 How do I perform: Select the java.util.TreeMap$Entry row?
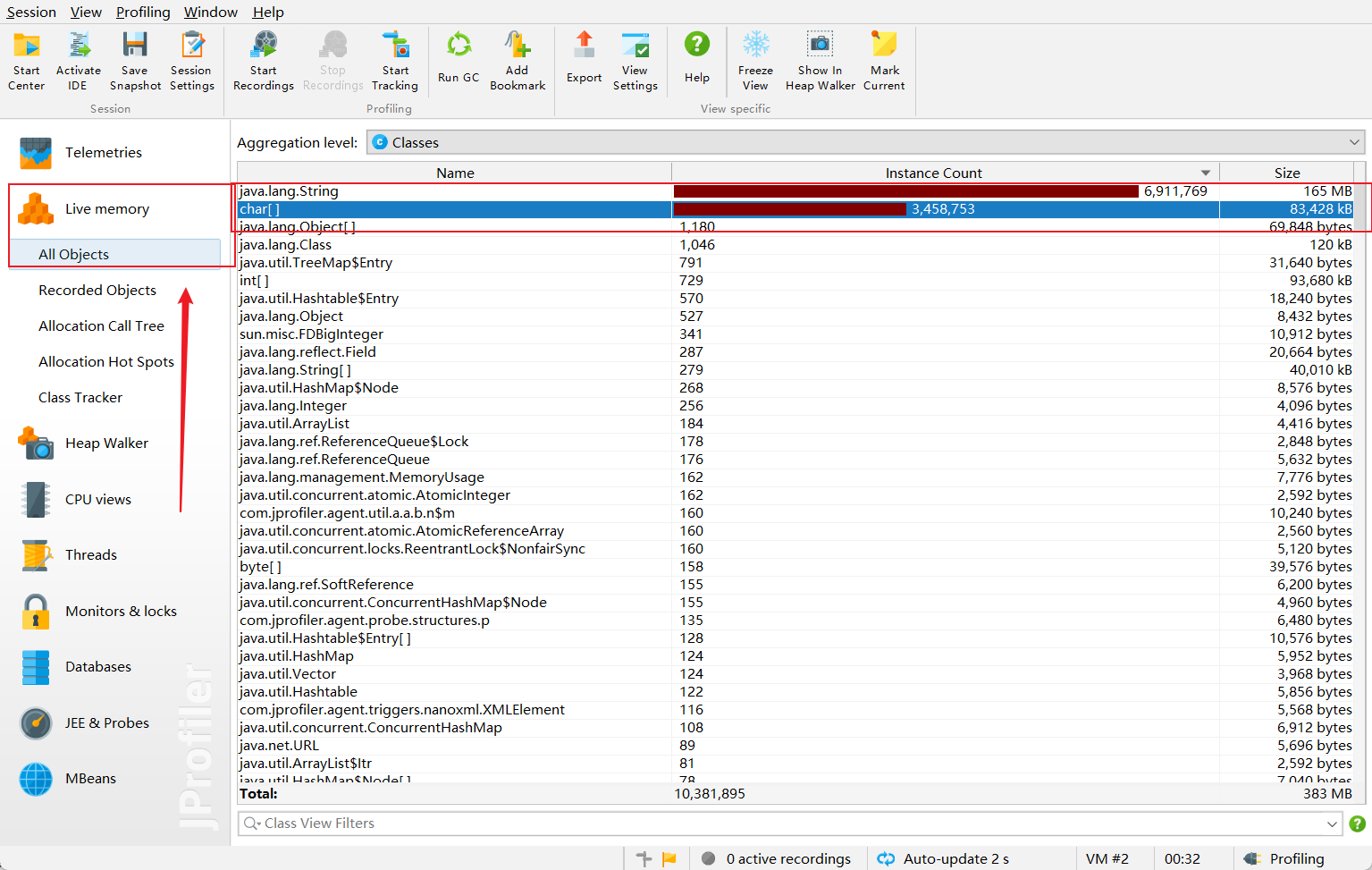point(795,263)
